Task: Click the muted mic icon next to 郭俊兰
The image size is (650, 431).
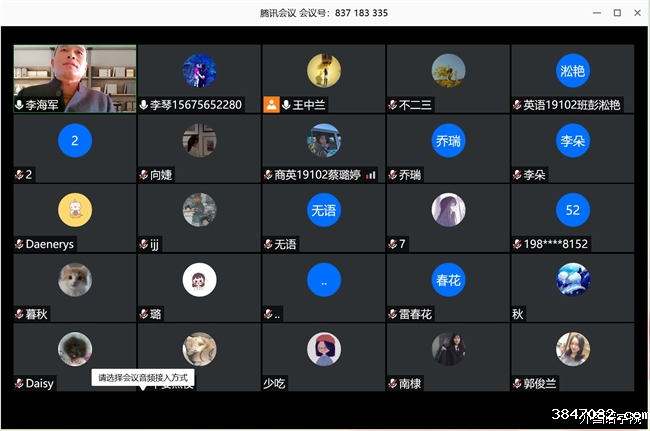Action: click(517, 383)
